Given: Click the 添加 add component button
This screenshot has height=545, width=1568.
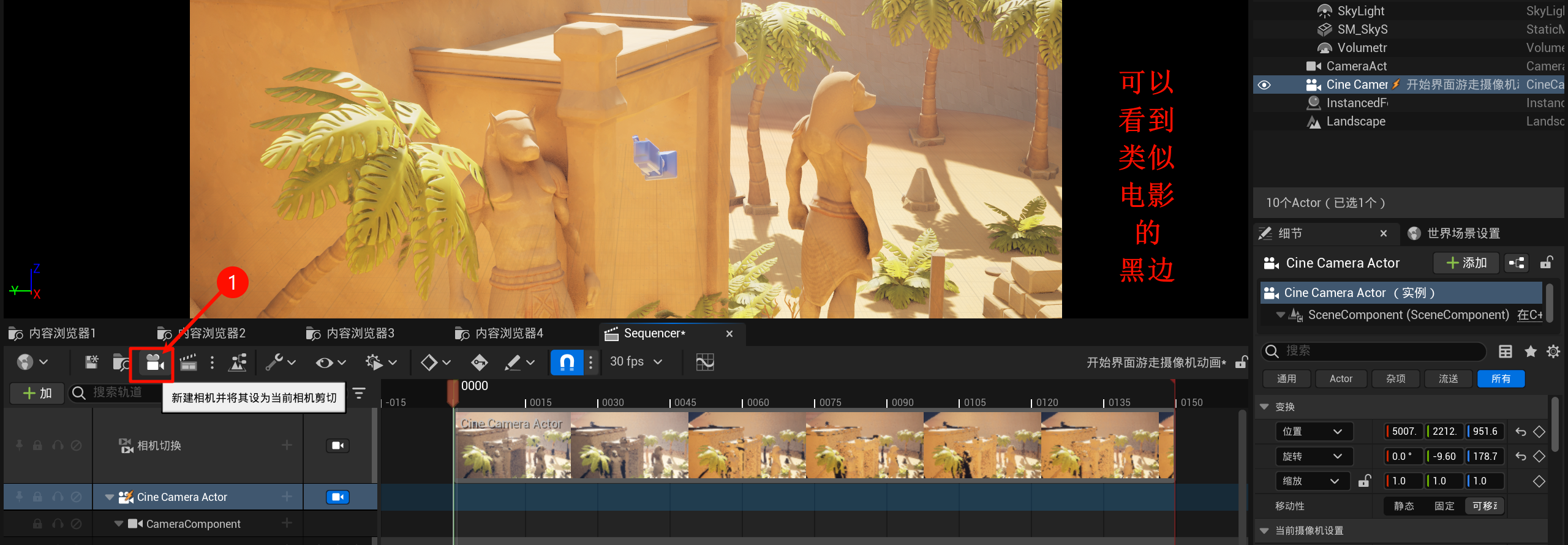Looking at the screenshot, I should click(1466, 263).
